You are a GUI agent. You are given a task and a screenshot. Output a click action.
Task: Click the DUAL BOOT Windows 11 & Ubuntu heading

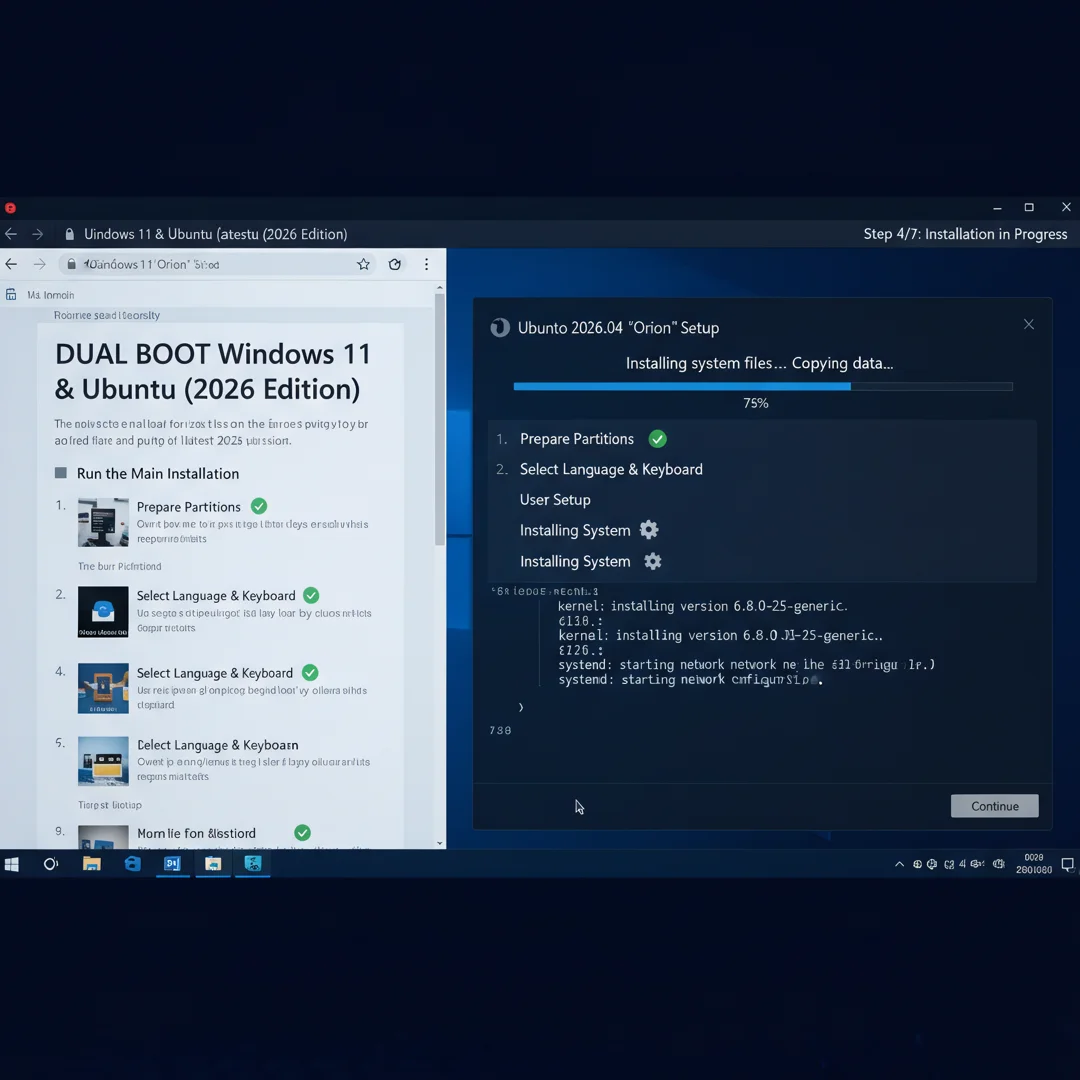(x=213, y=371)
